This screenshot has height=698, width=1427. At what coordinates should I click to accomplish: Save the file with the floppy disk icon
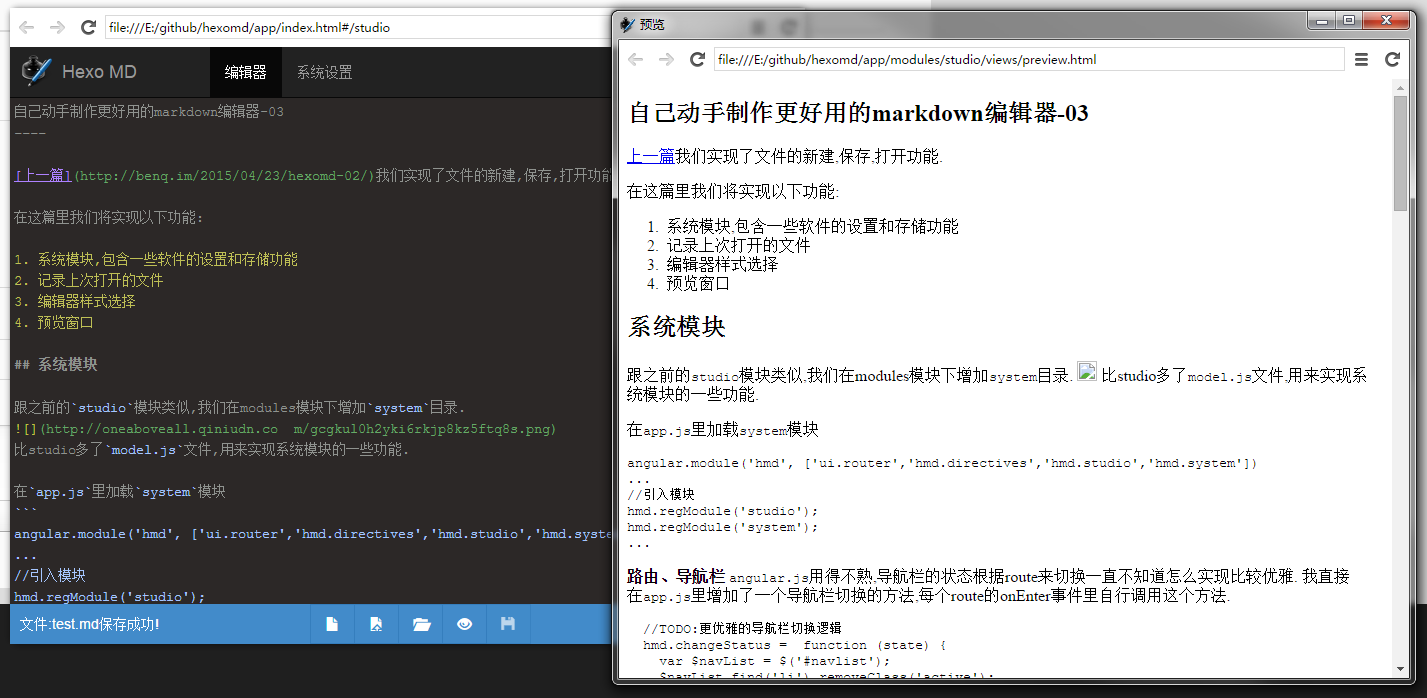click(x=508, y=624)
